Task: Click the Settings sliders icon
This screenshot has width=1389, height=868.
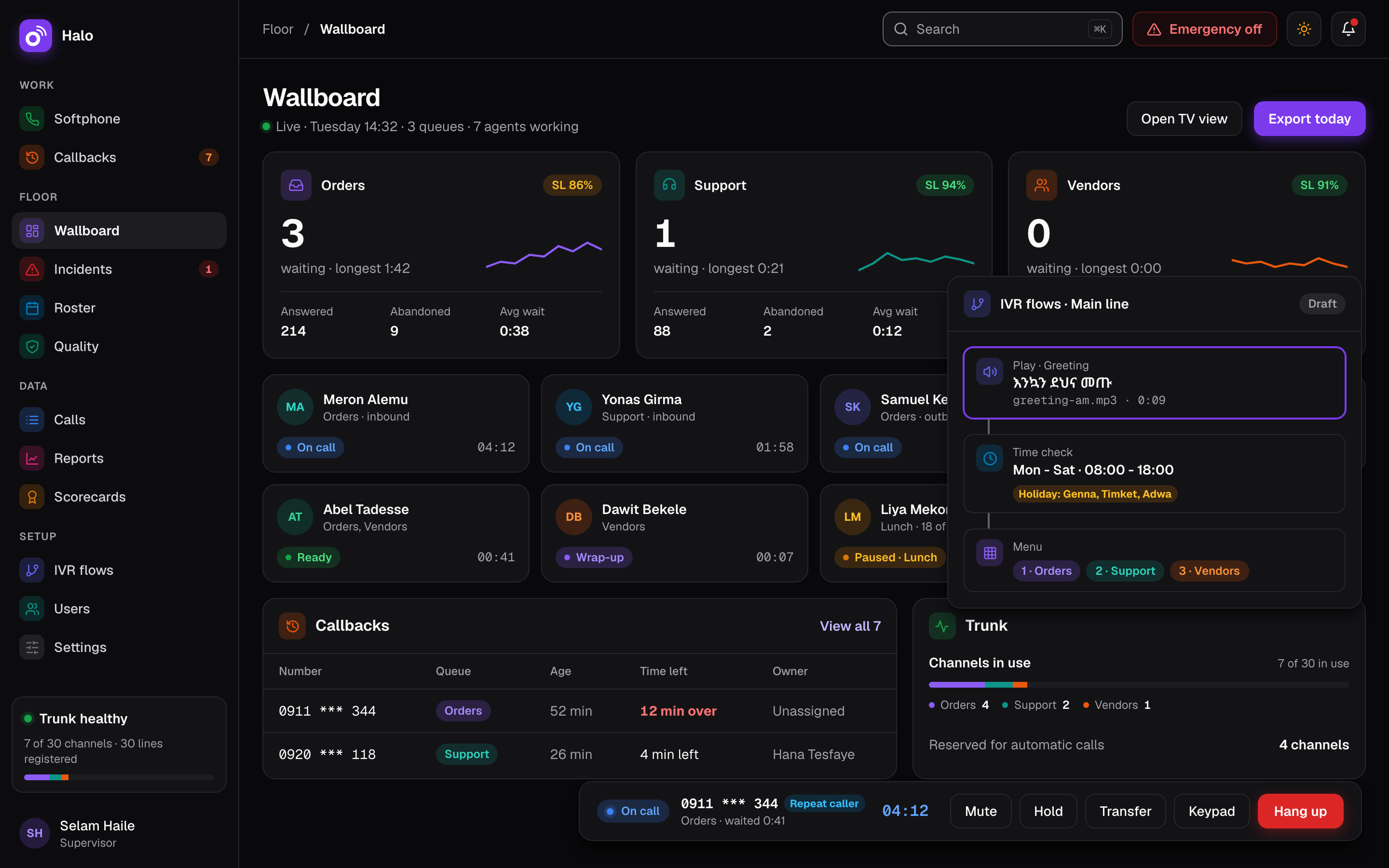Action: pos(32,647)
